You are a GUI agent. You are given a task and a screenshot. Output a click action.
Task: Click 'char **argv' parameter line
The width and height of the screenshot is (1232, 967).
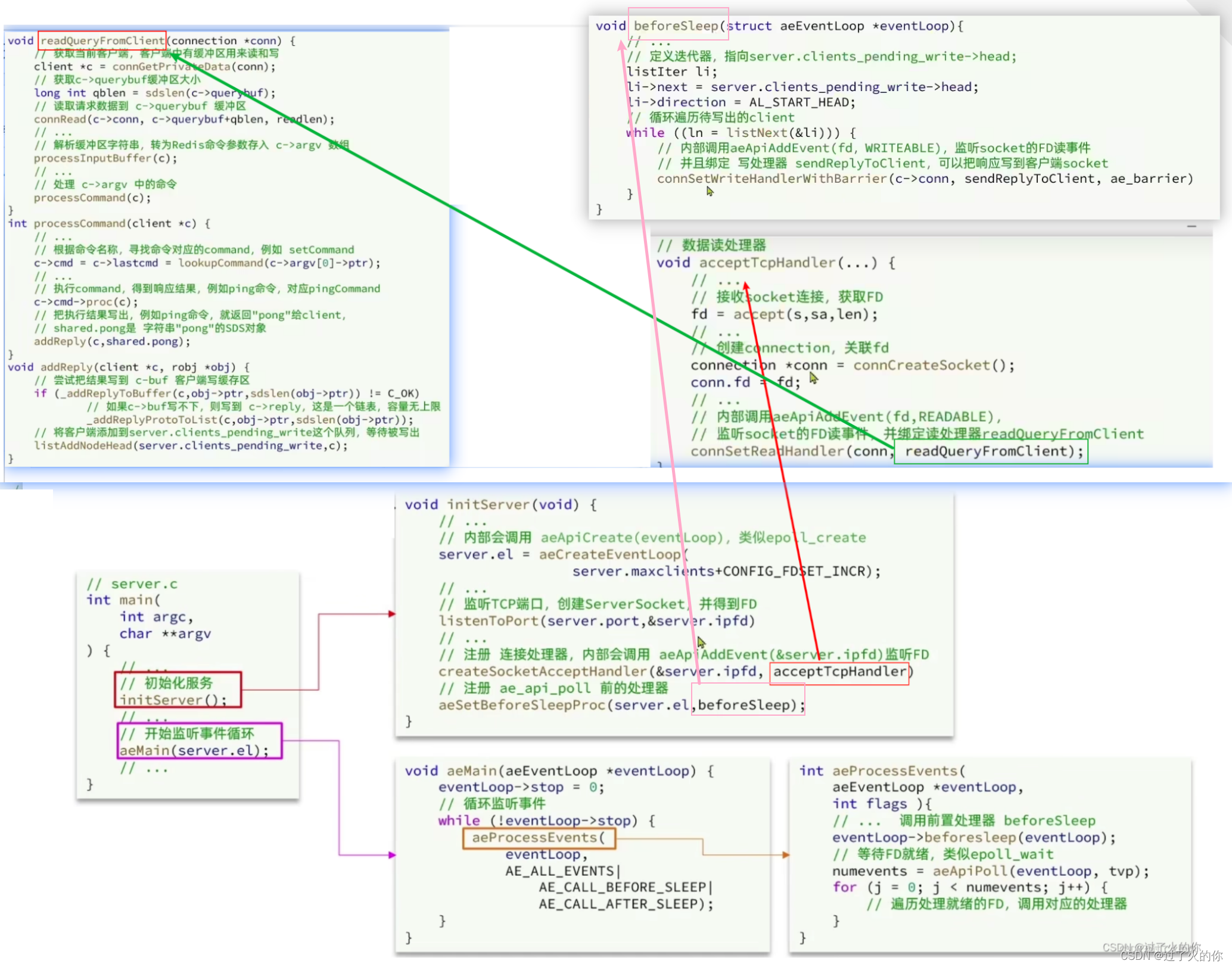click(165, 634)
